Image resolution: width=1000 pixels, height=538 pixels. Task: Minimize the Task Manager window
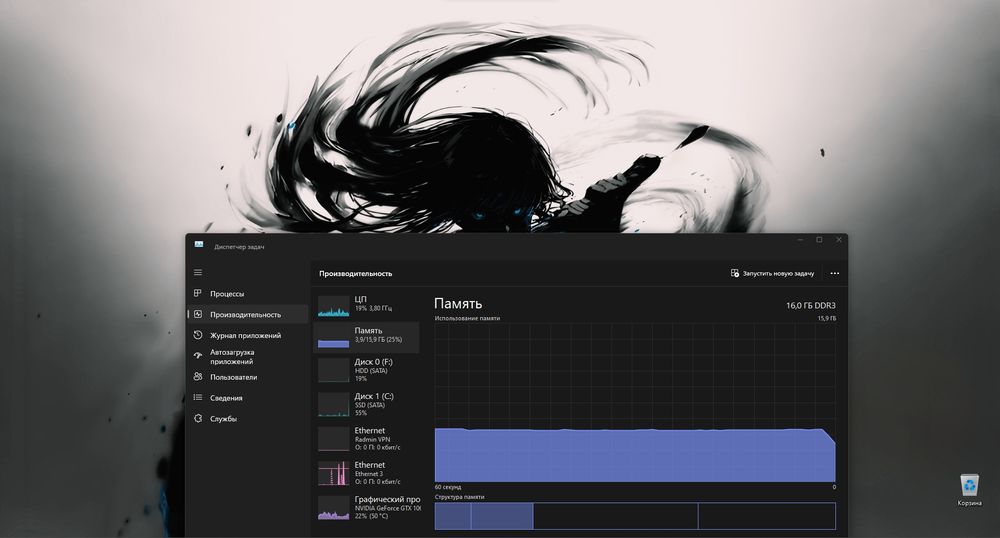[x=800, y=240]
